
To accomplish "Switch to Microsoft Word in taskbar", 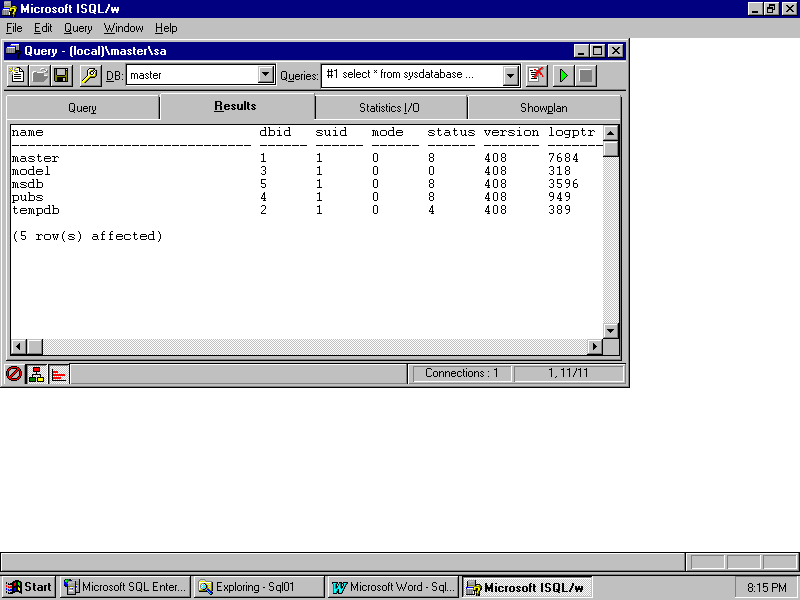I will coord(394,587).
